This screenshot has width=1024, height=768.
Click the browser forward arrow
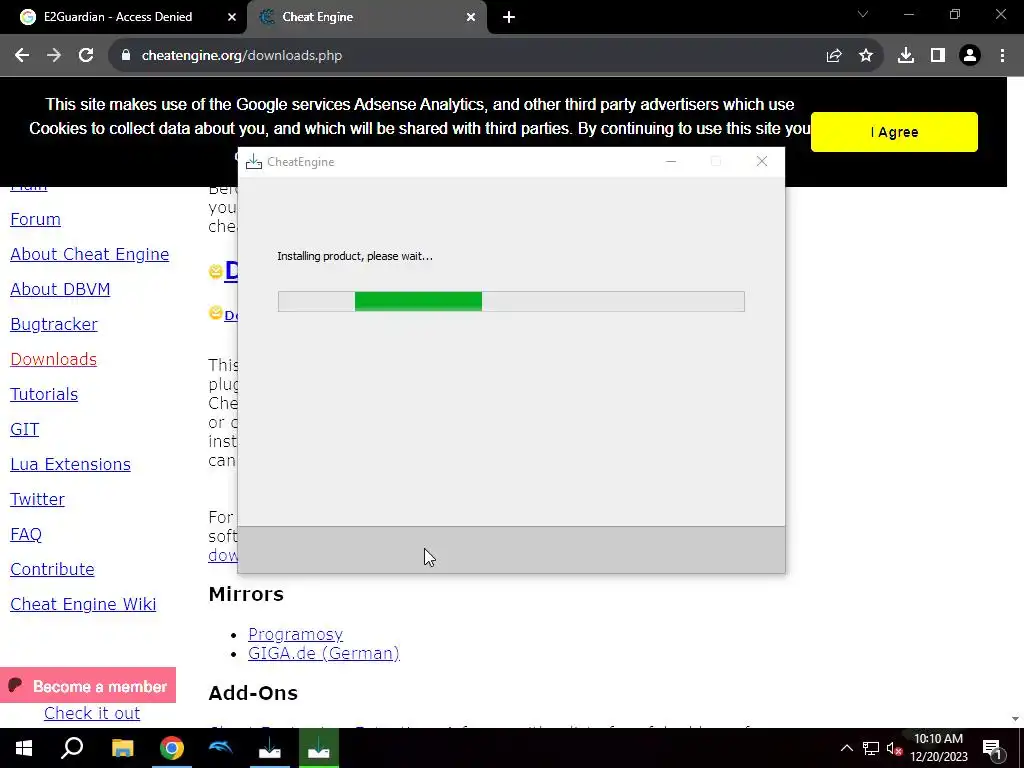(x=54, y=56)
